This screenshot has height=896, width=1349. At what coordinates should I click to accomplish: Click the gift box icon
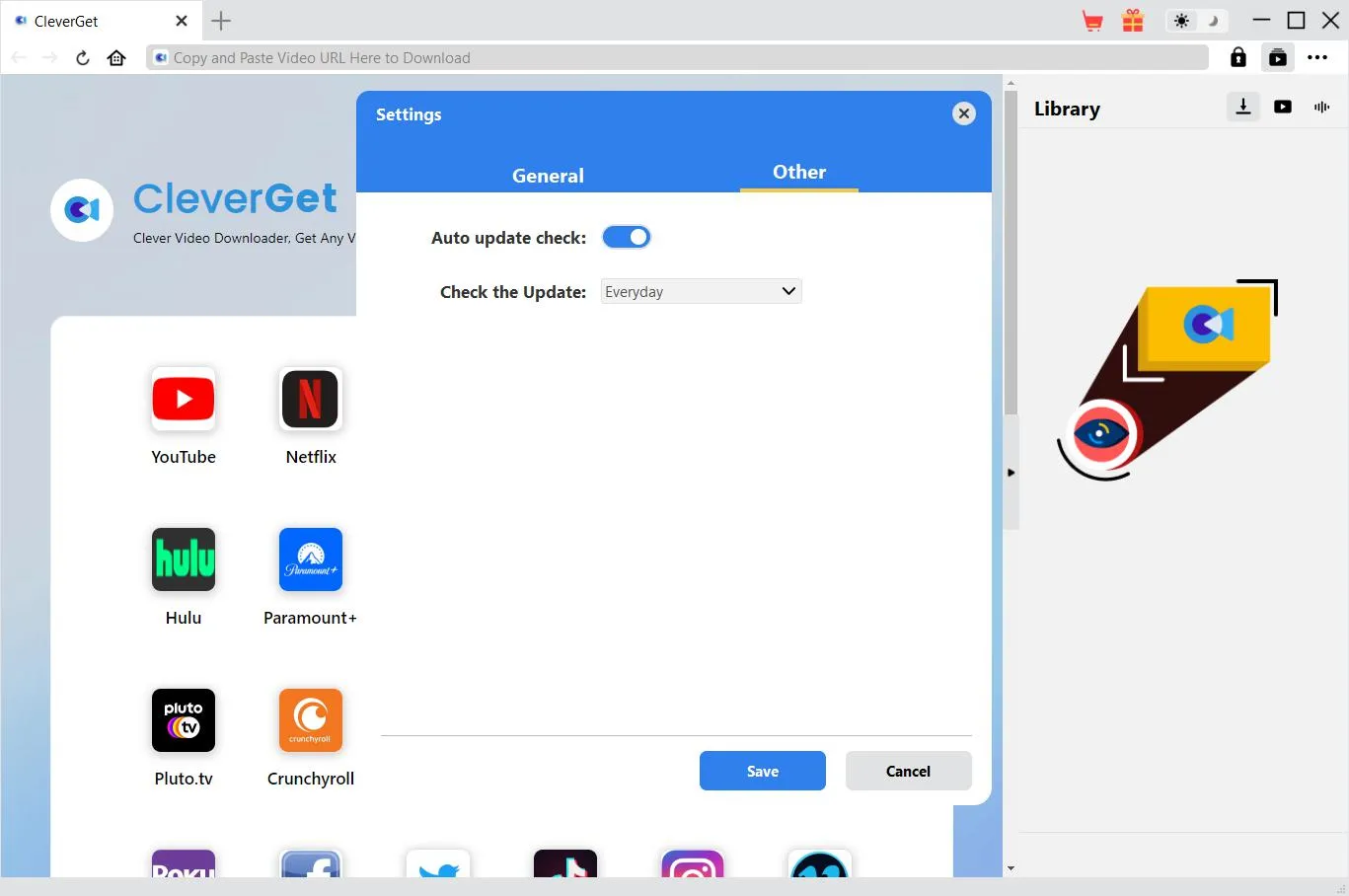click(x=1133, y=21)
